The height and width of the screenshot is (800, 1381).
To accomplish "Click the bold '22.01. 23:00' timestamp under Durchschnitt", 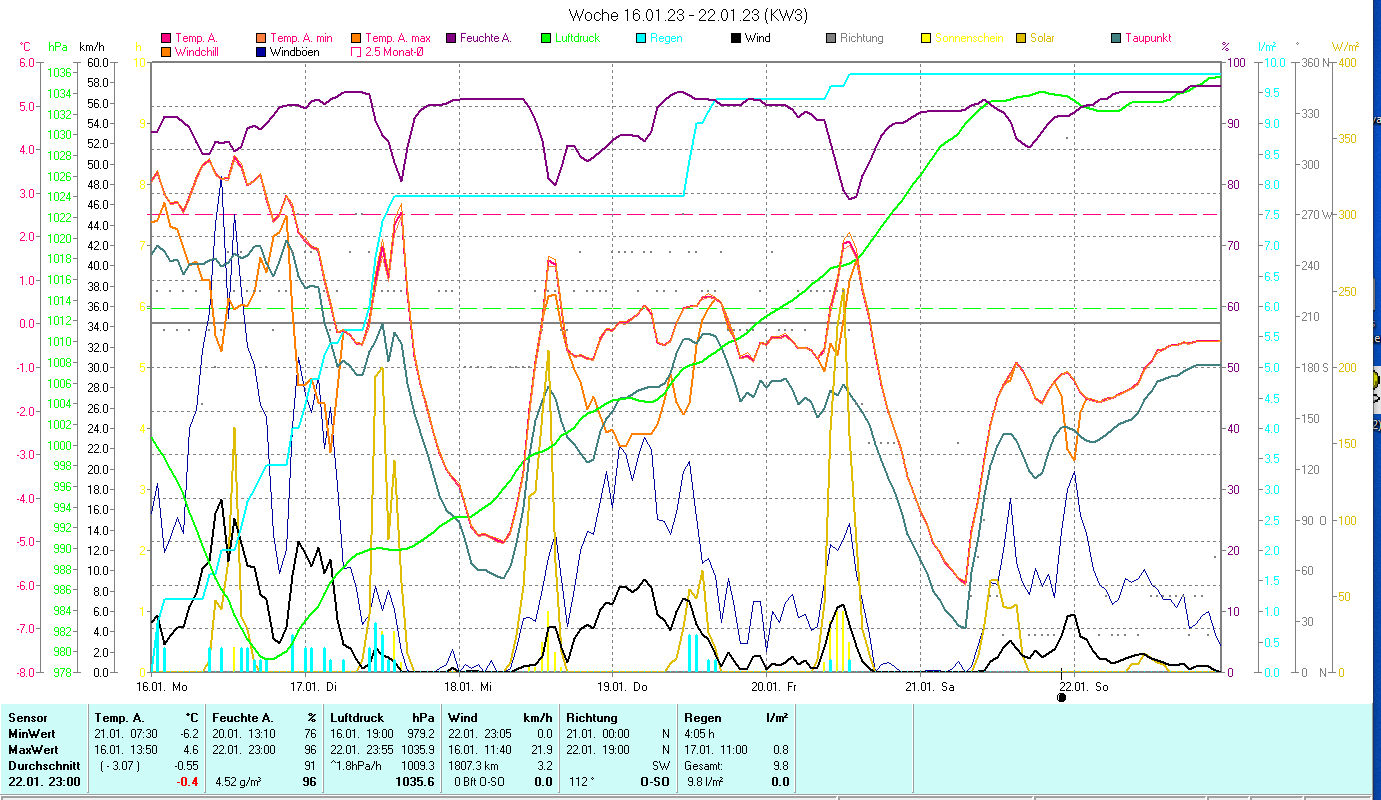I will [x=42, y=782].
